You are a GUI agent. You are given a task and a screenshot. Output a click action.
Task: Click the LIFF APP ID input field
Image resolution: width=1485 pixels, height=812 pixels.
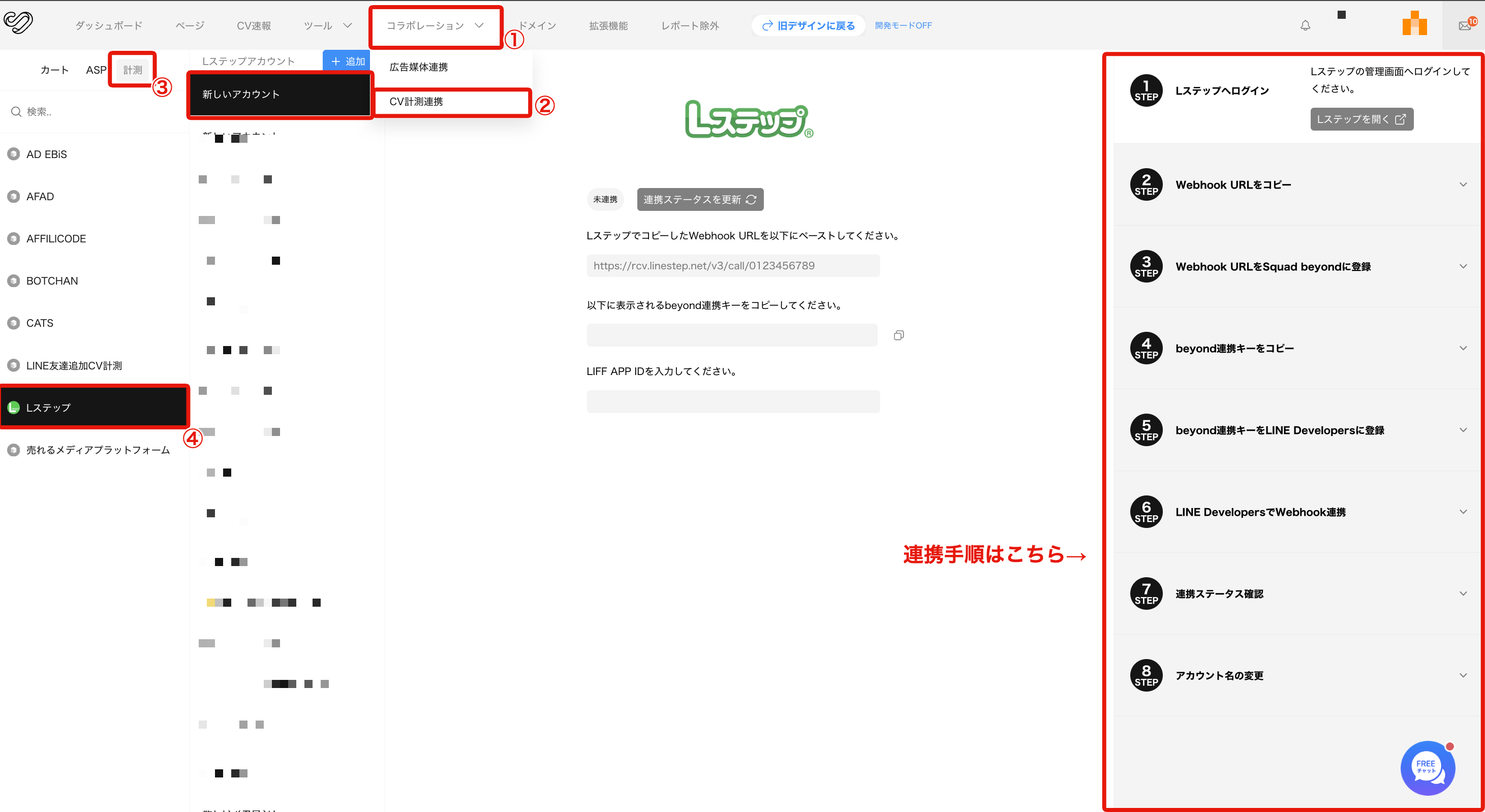click(x=733, y=401)
